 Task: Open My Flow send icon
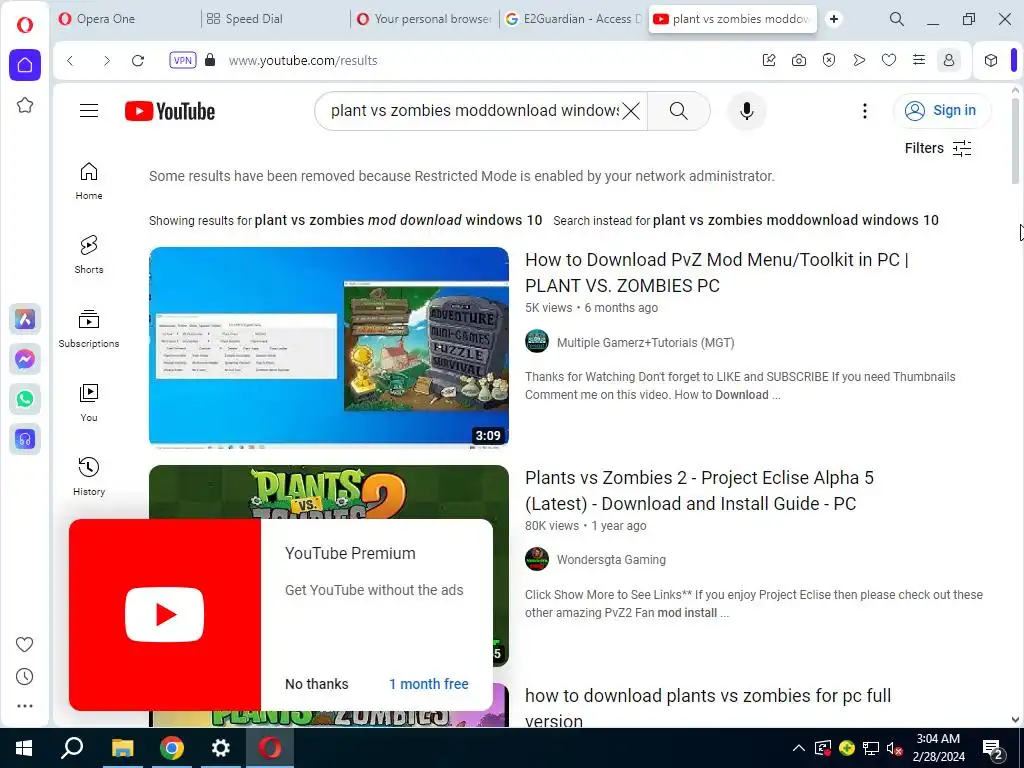859,60
